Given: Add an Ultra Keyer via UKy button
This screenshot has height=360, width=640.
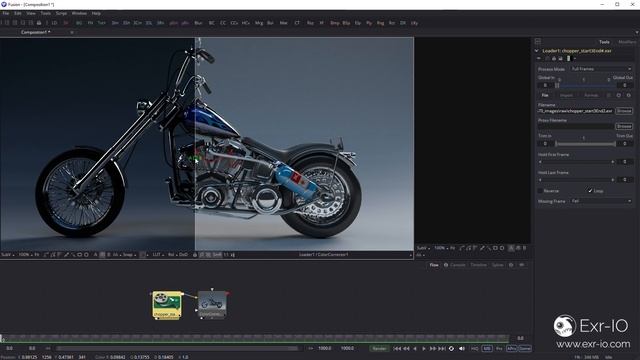Looking at the screenshot, I should (414, 23).
